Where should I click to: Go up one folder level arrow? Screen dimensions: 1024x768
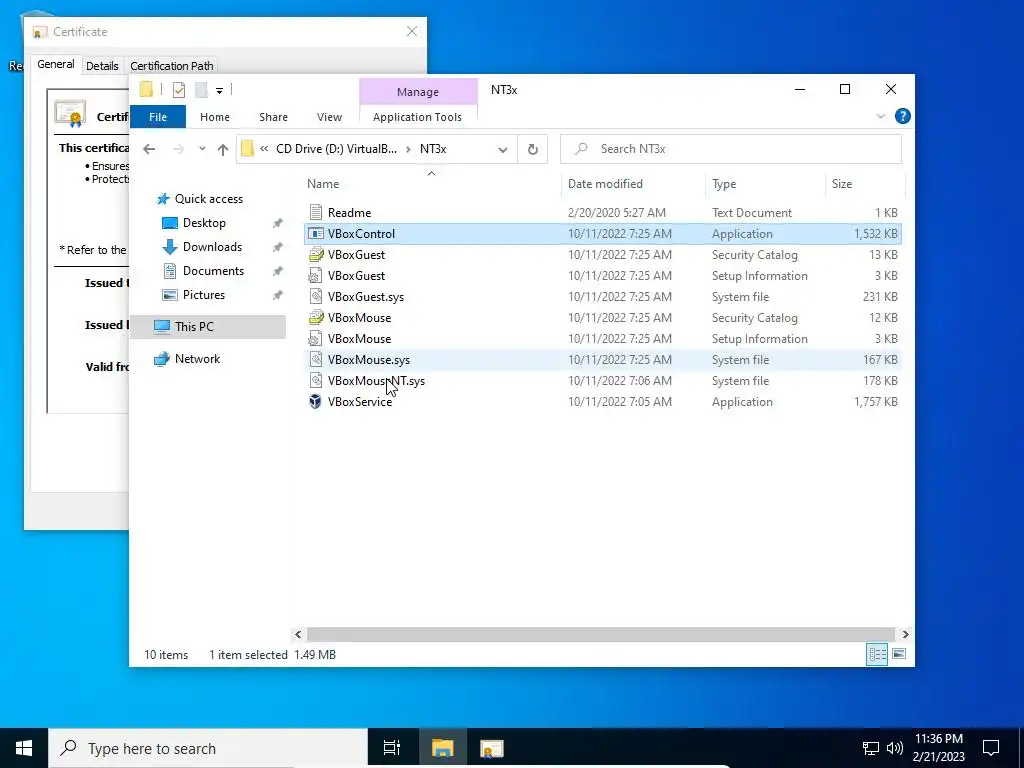pos(223,149)
